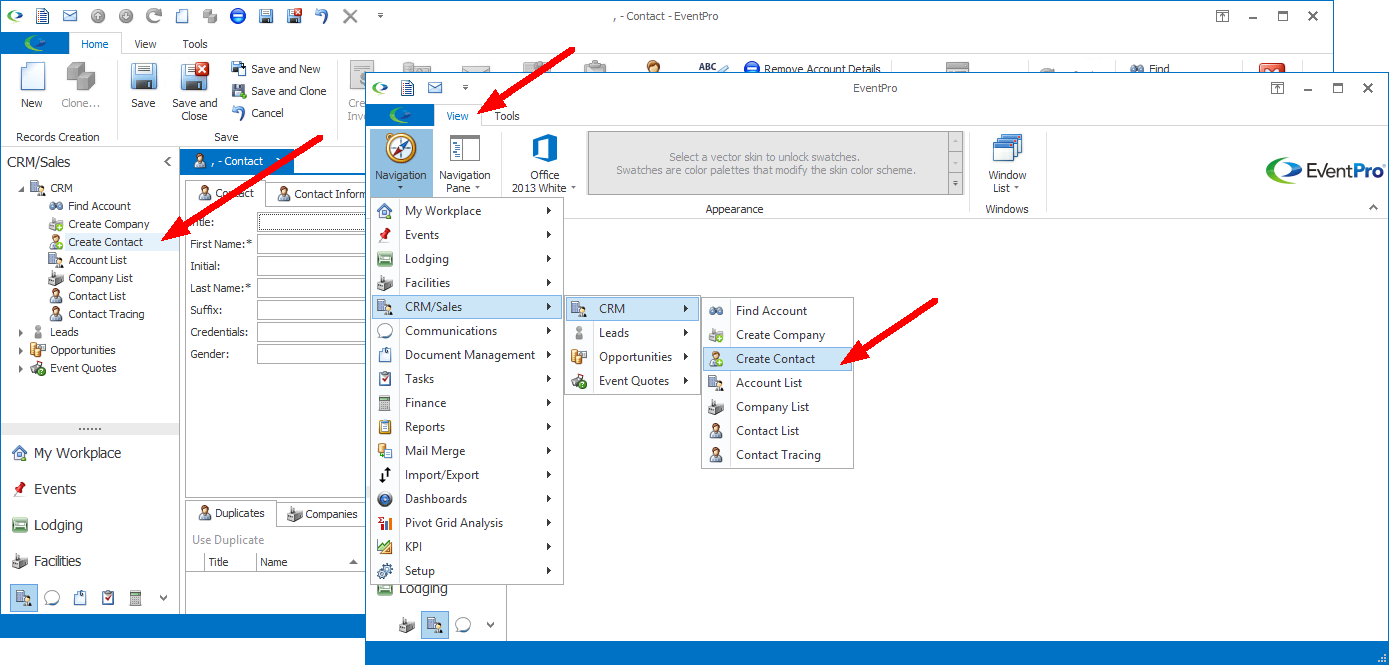Image resolution: width=1389 pixels, height=665 pixels.
Task: Click Save and New in the ribbon
Action: click(276, 69)
